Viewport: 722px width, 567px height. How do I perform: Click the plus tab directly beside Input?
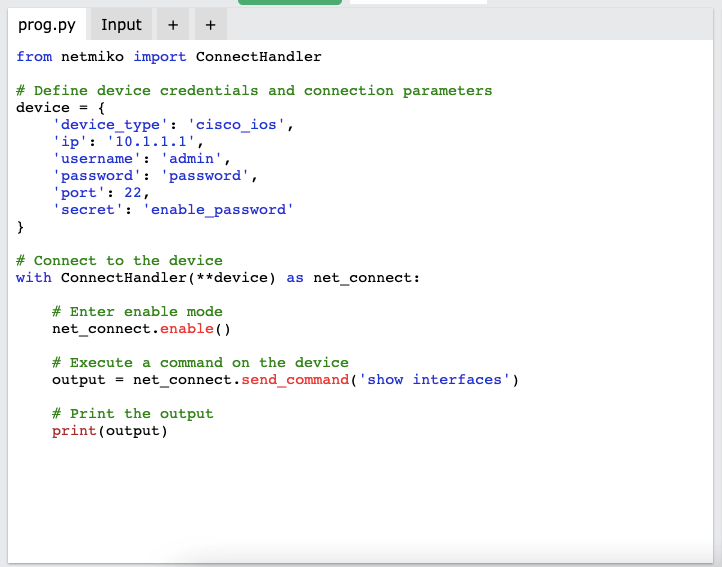pyautogui.click(x=173, y=24)
